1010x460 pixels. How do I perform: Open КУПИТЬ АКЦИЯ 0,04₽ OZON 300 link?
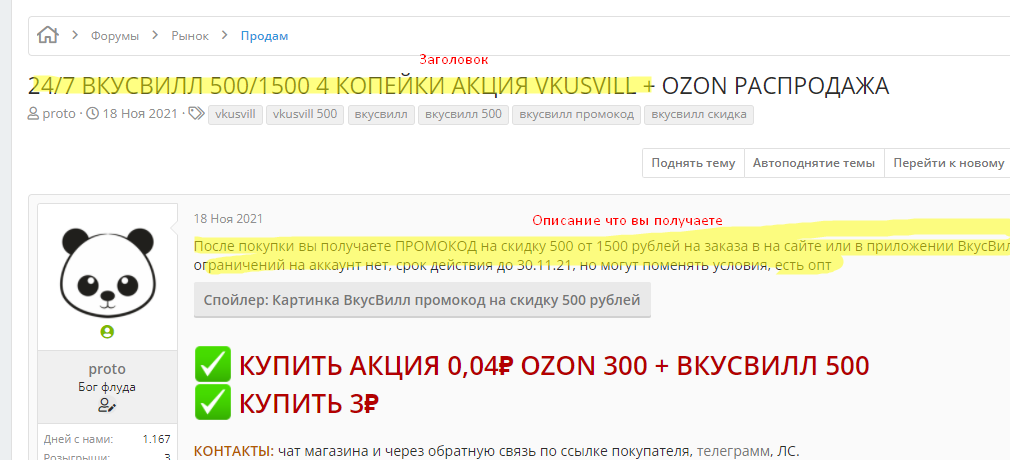[554, 366]
